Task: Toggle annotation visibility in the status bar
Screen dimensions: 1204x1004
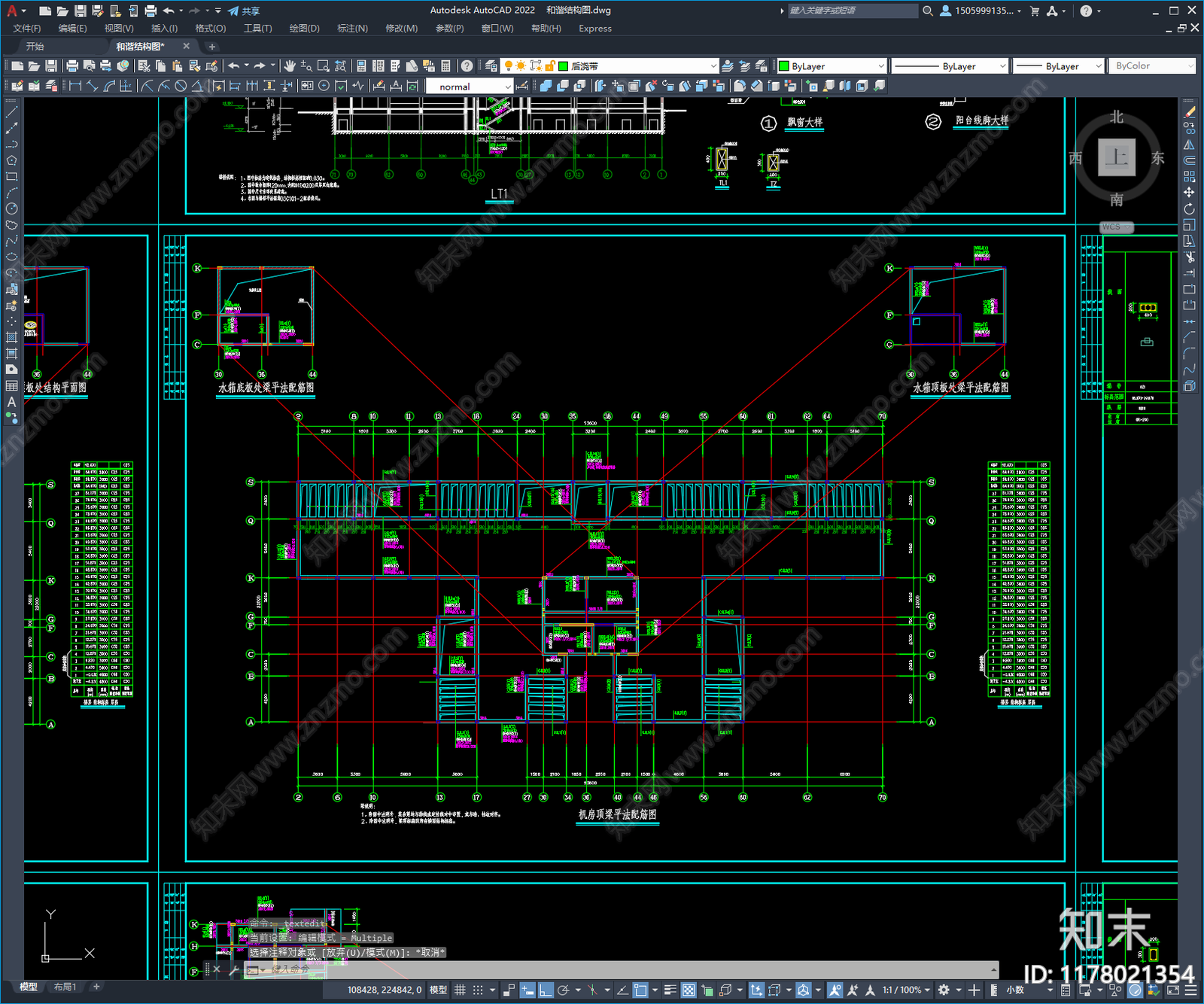Action: click(x=835, y=990)
